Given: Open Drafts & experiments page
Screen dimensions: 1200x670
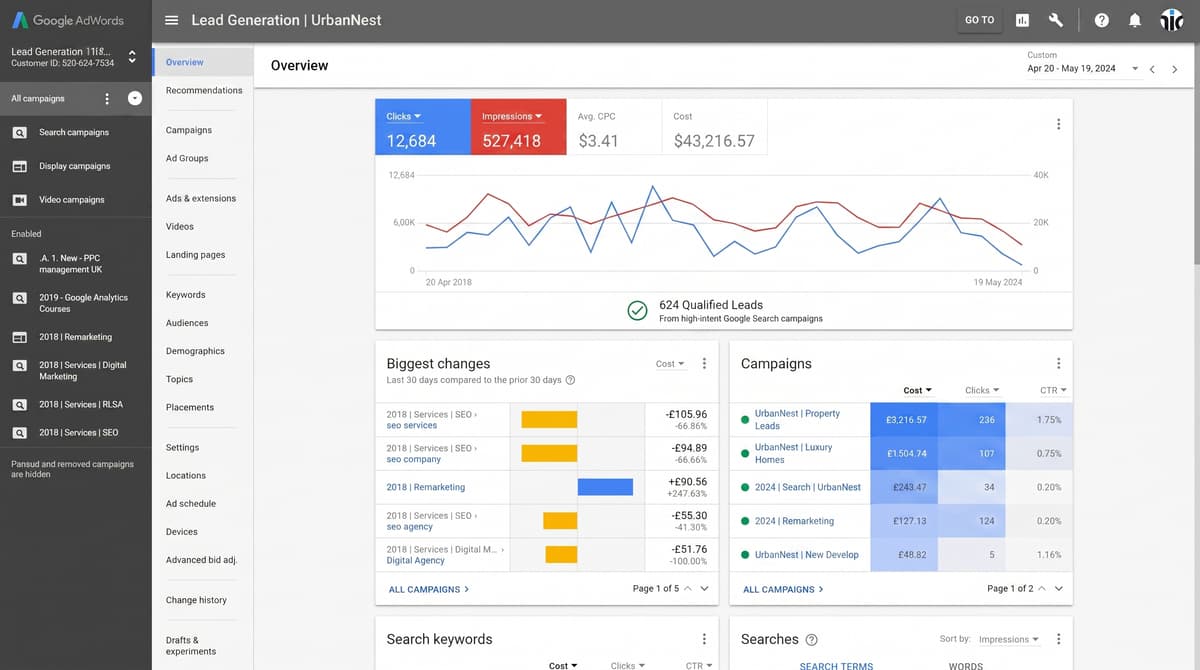Looking at the screenshot, I should coord(191,646).
